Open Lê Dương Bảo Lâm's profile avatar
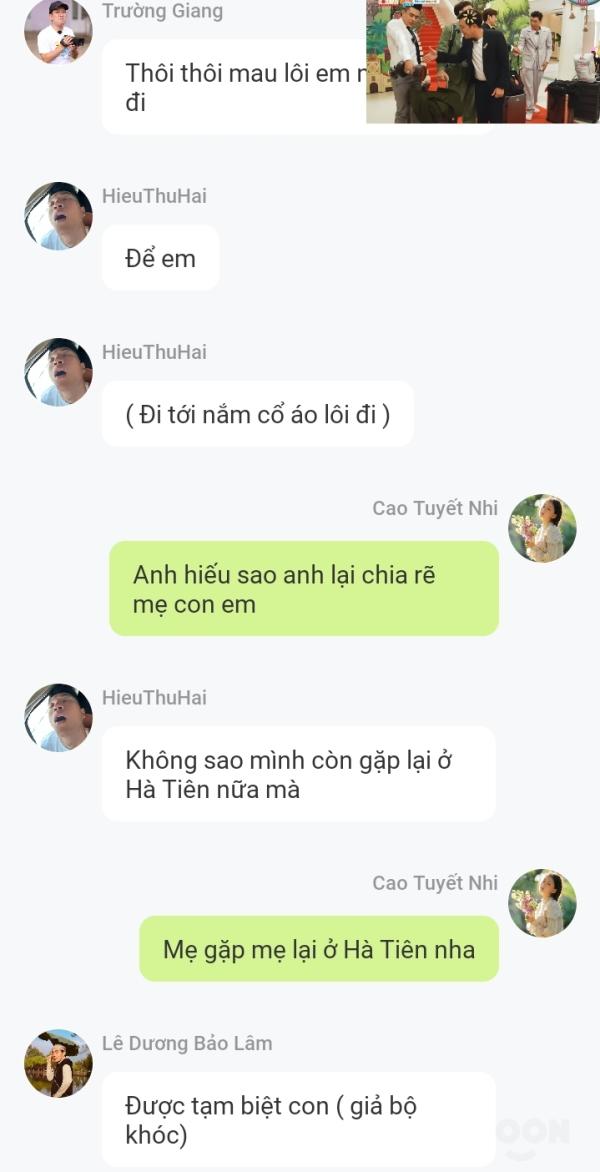The width and height of the screenshot is (600, 1172). tap(58, 1064)
